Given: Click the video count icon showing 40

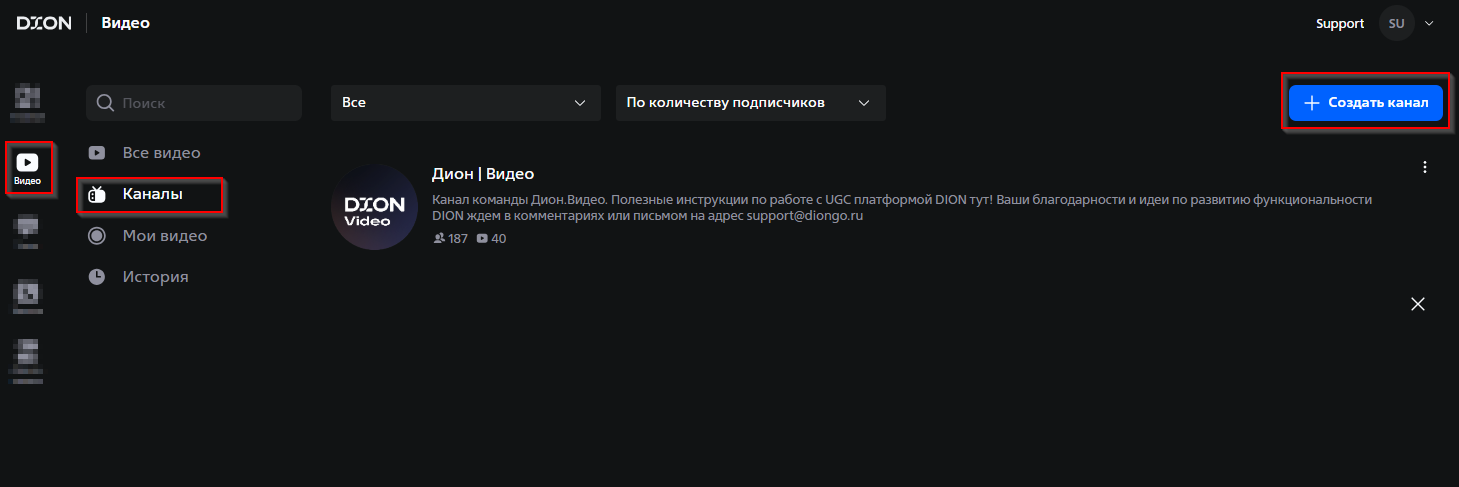Looking at the screenshot, I should click(x=482, y=239).
